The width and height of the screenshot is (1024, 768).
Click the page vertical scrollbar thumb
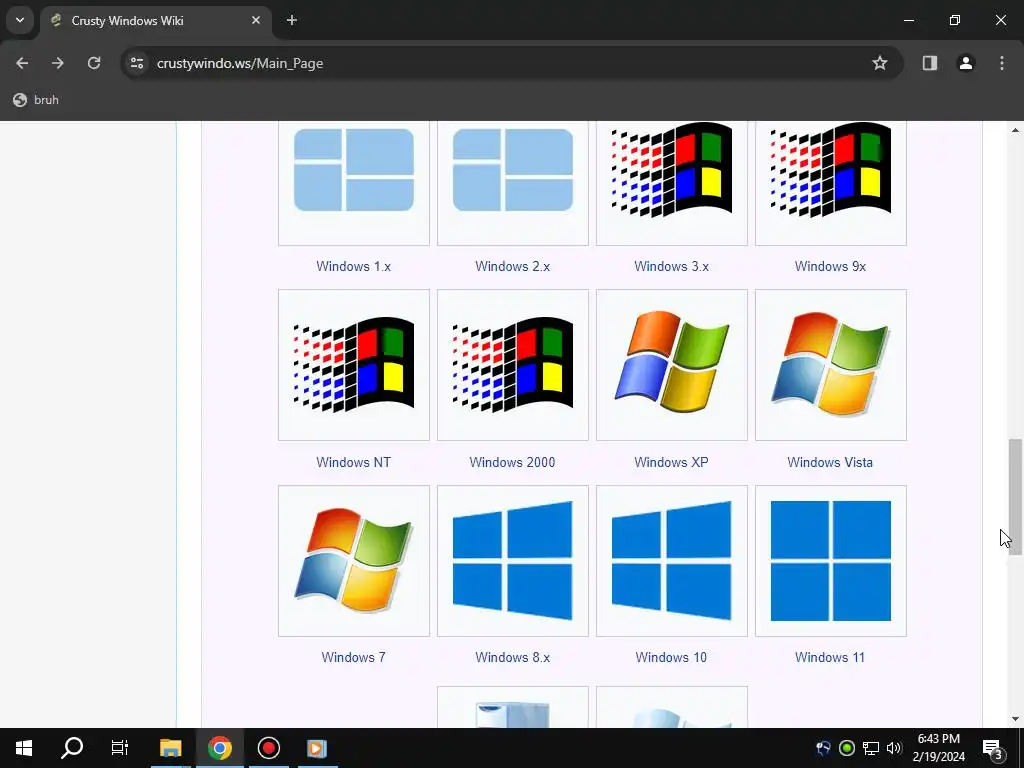coord(1015,496)
